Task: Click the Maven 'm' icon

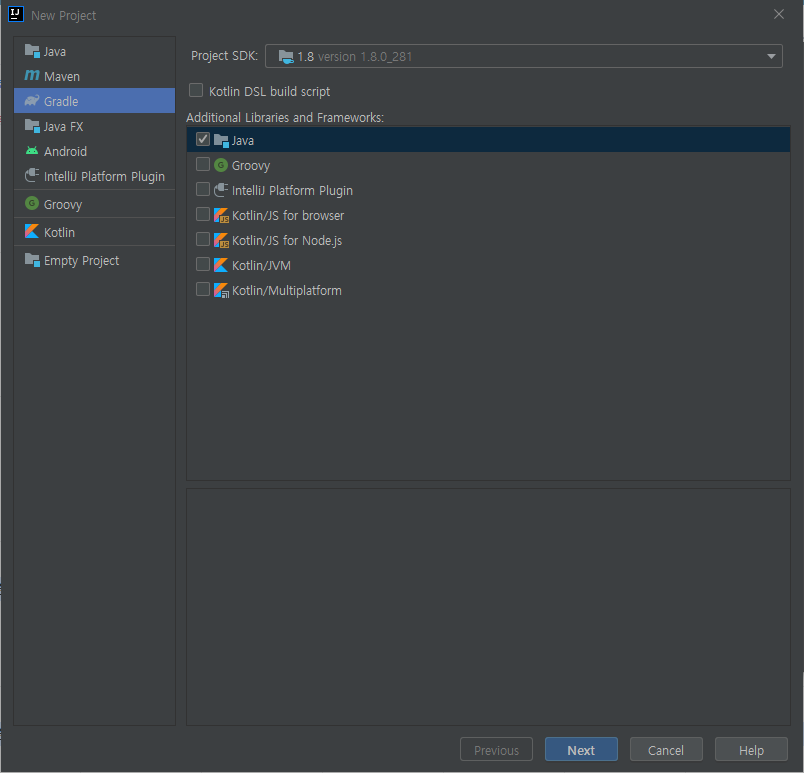Action: point(32,75)
